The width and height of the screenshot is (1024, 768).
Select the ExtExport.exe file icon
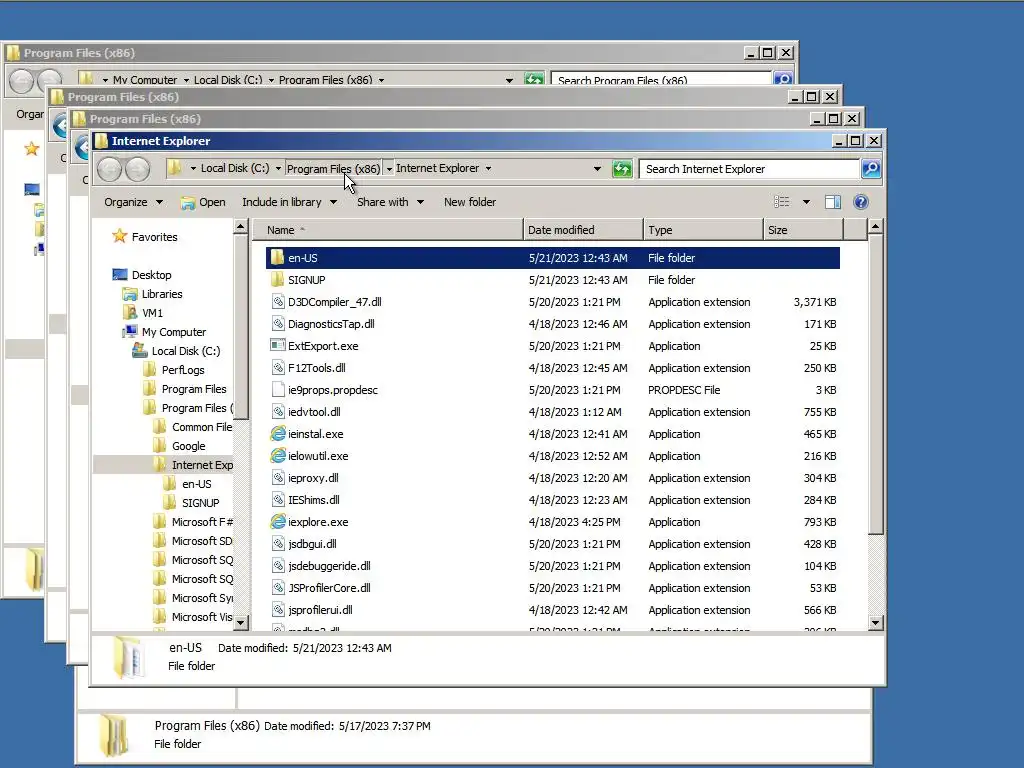pos(278,345)
